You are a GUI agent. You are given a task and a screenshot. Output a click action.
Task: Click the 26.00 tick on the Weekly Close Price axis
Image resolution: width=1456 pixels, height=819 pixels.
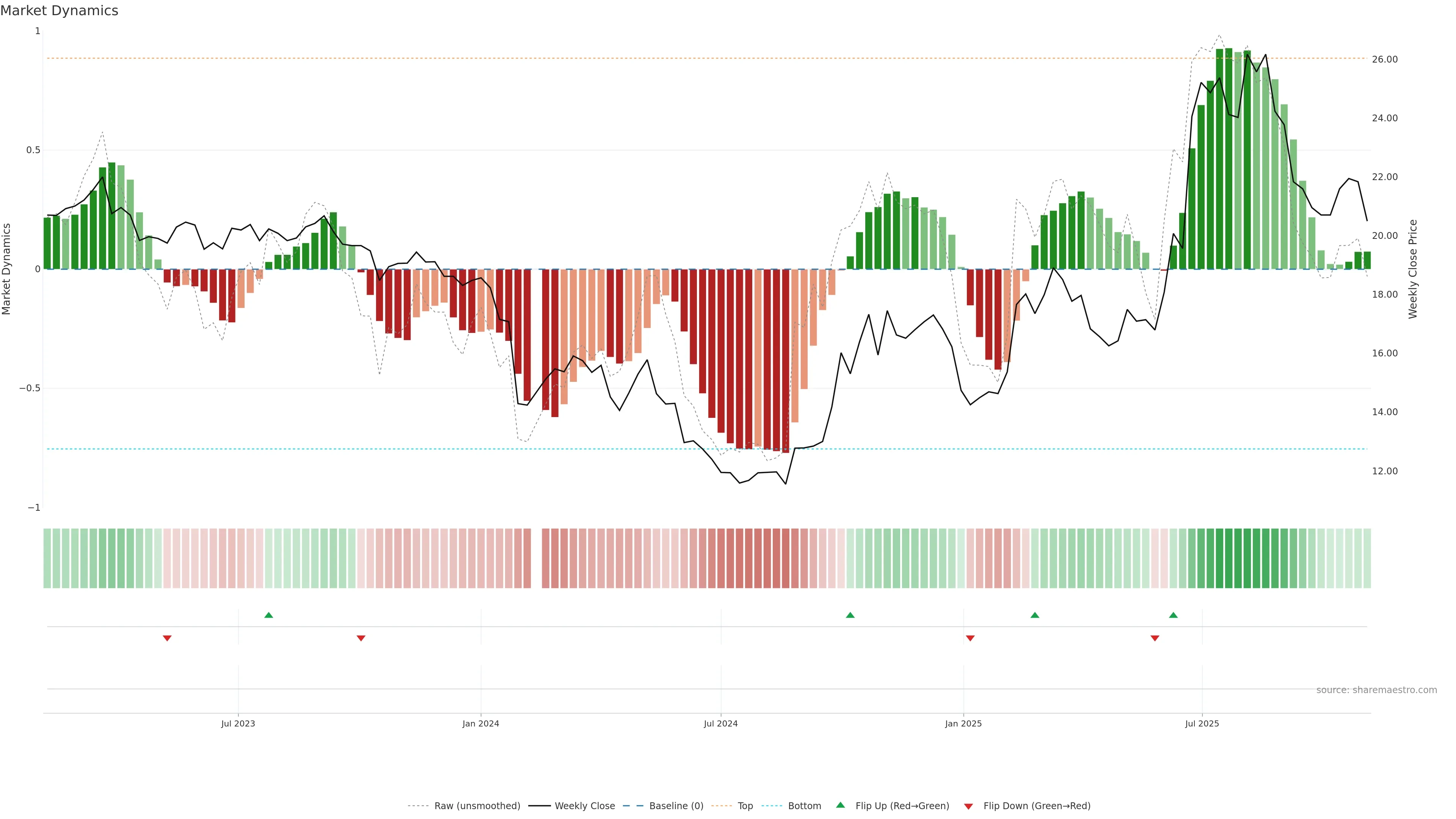click(x=1384, y=60)
